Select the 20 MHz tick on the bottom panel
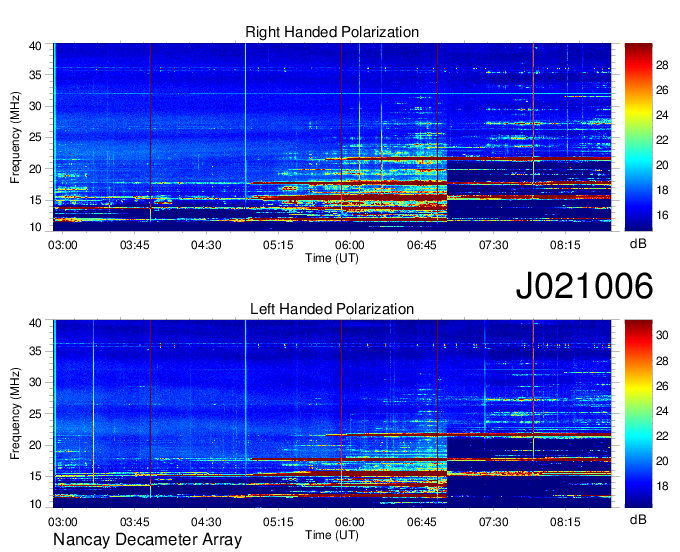Screen dimensions: 680x552 pyautogui.click(x=35, y=445)
